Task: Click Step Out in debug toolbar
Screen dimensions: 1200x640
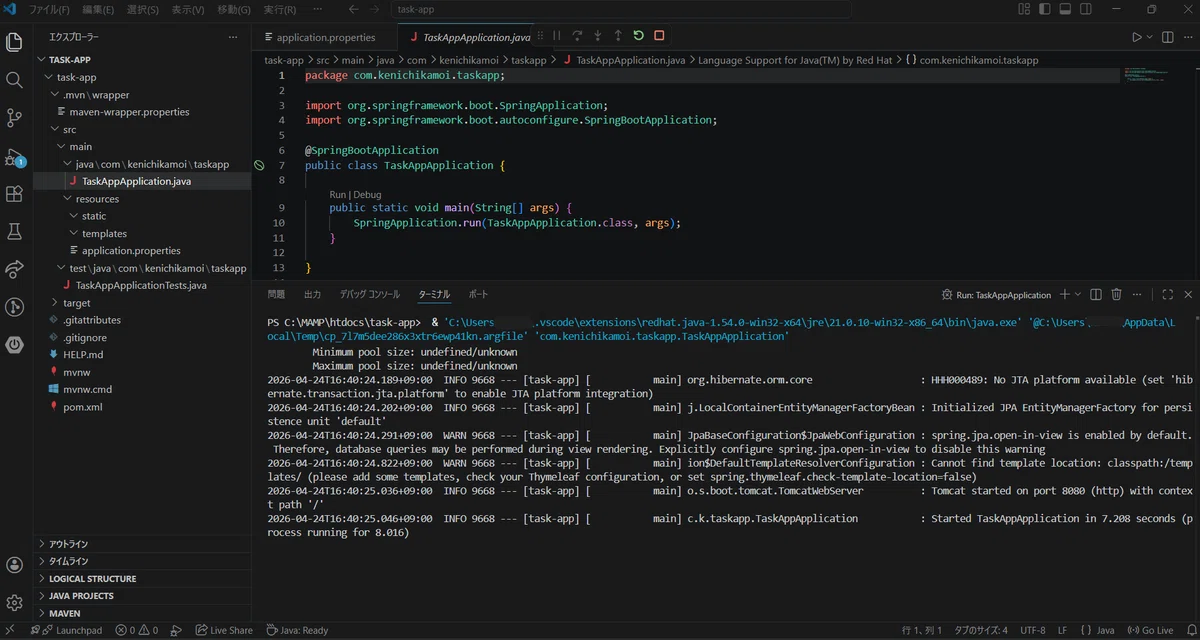Action: tap(618, 36)
